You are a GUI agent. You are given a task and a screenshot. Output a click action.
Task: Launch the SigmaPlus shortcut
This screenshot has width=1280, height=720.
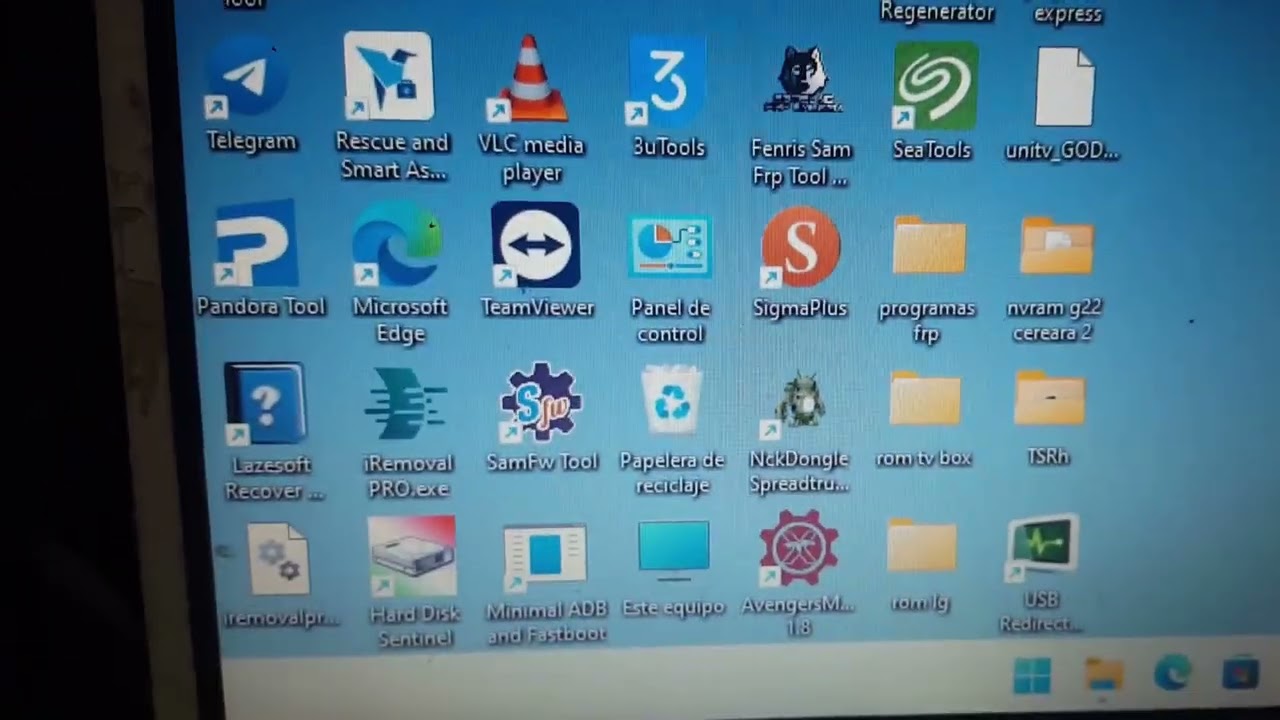[800, 246]
